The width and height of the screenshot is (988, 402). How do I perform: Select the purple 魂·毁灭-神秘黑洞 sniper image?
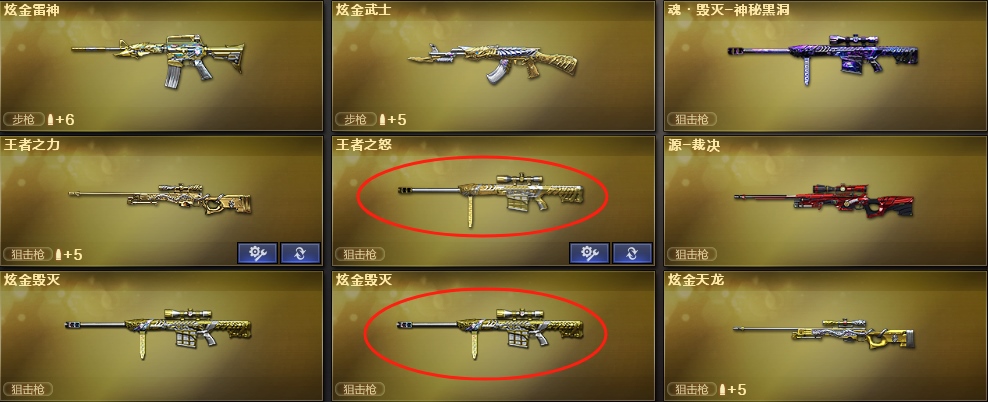tap(822, 57)
